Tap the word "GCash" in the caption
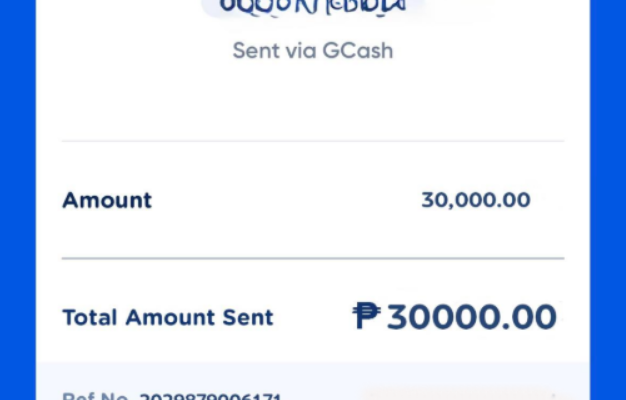Screen dimensions: 626x400 tap(358, 51)
